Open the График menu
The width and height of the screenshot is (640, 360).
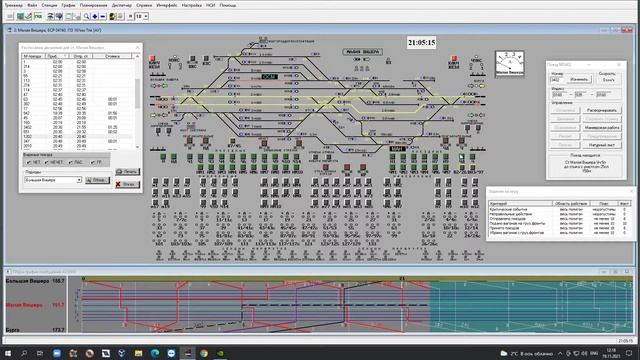pos(69,5)
